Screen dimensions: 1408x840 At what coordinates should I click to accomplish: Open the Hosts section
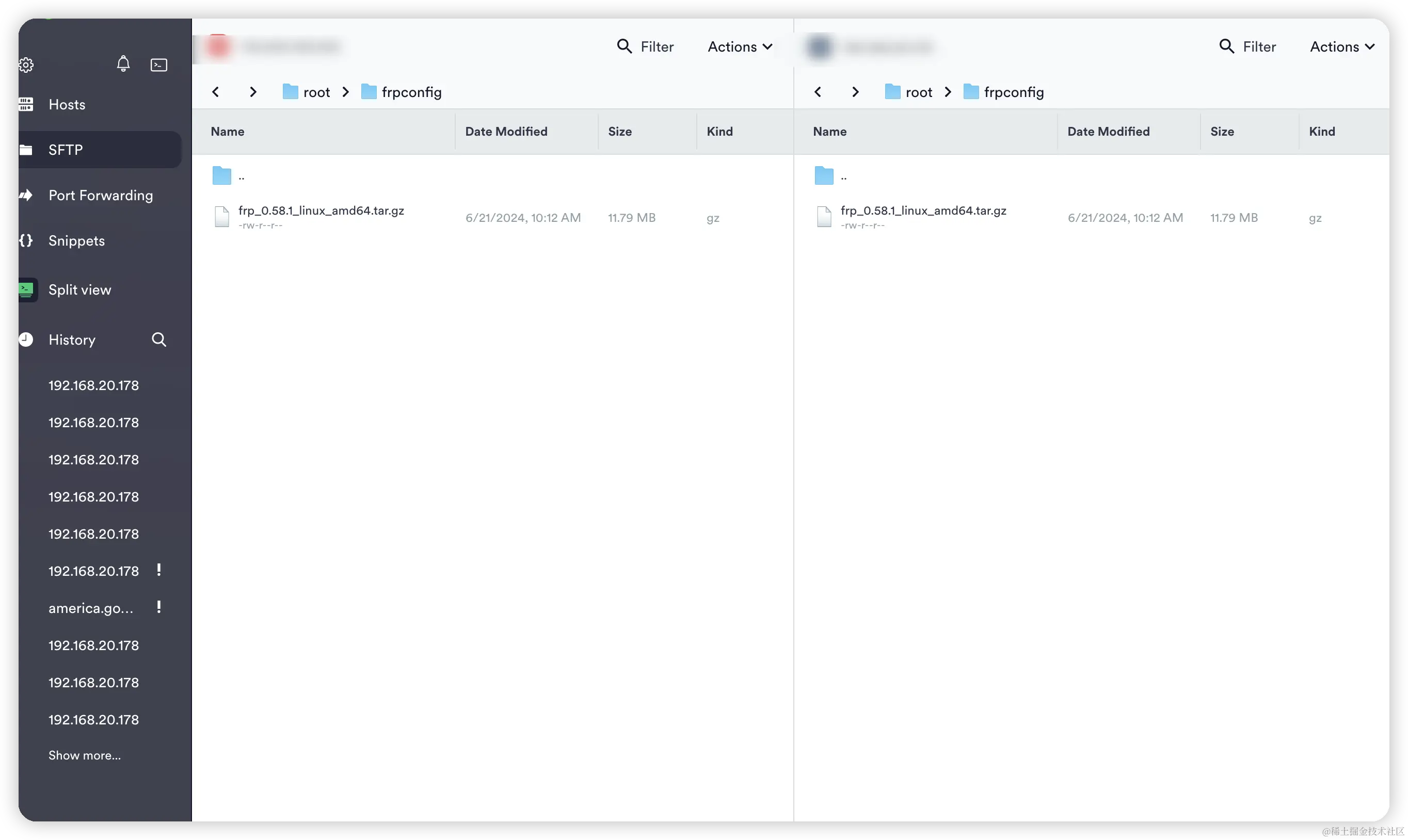(x=67, y=105)
